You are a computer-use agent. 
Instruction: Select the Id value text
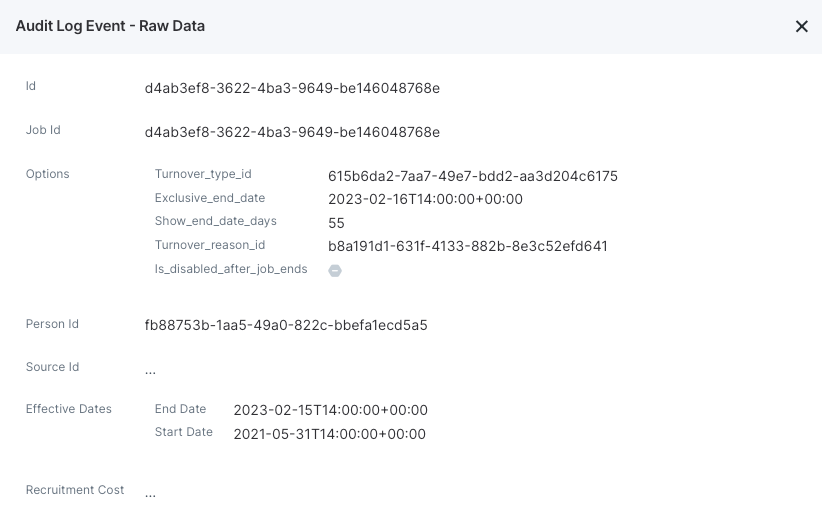coord(292,88)
